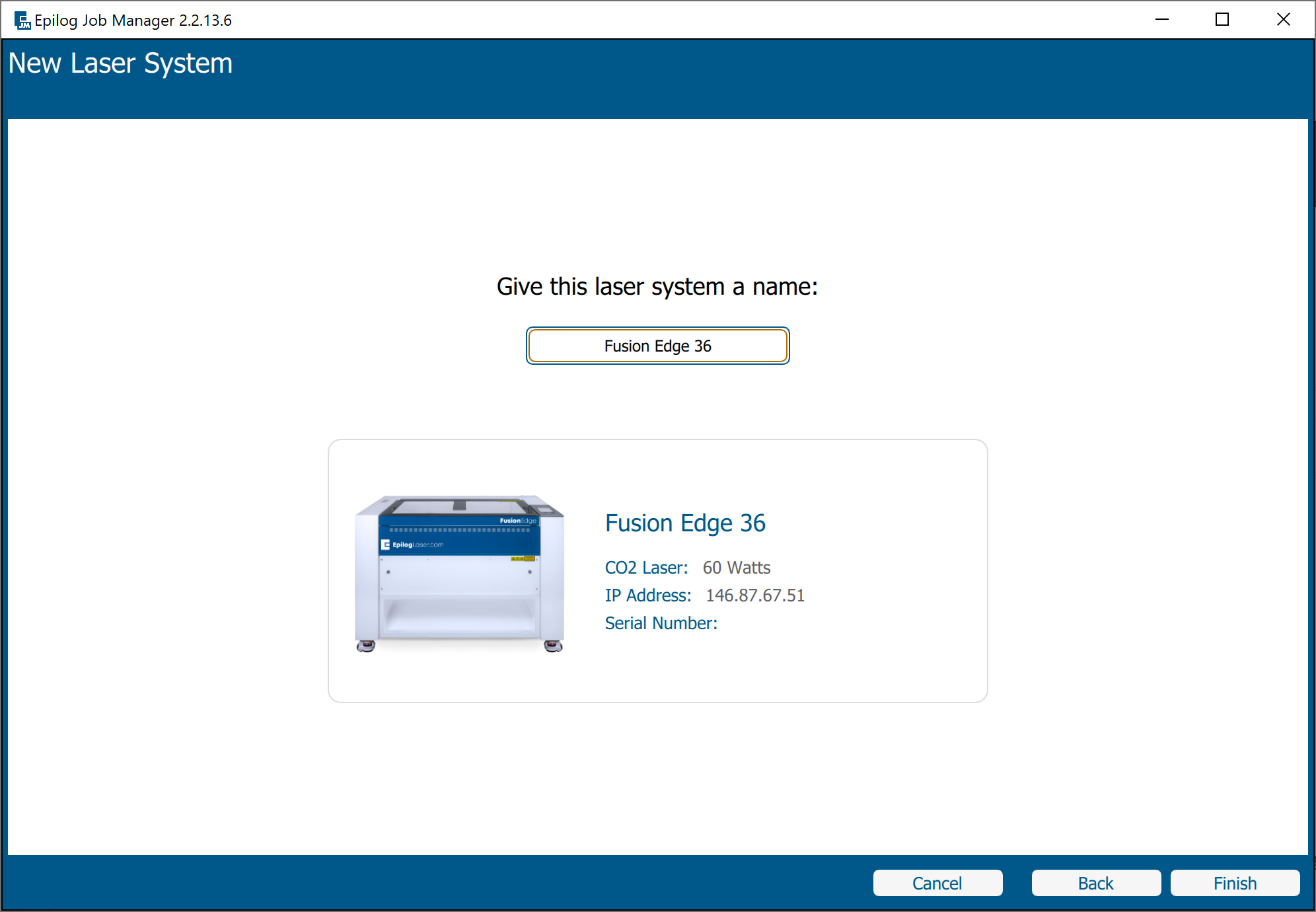Cancel the new laser system setup
The image size is (1316, 912).
coord(937,883)
